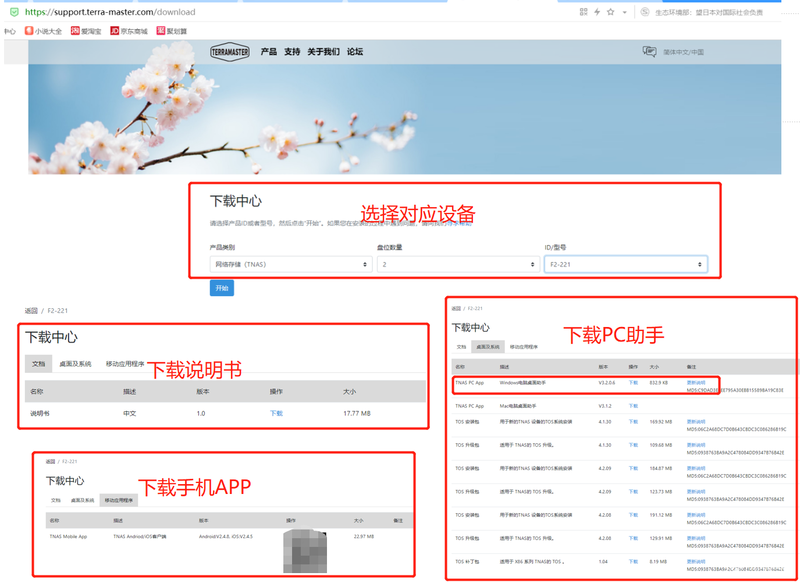Click the search engine icon by search box
Image resolution: width=800 pixels, height=583 pixels.
[645, 12]
